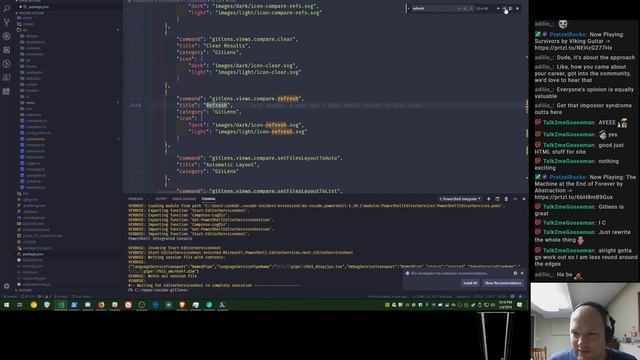Image resolution: width=640 pixels, height=360 pixels.
Task: Open Task View on the taskbar
Action: (20, 305)
